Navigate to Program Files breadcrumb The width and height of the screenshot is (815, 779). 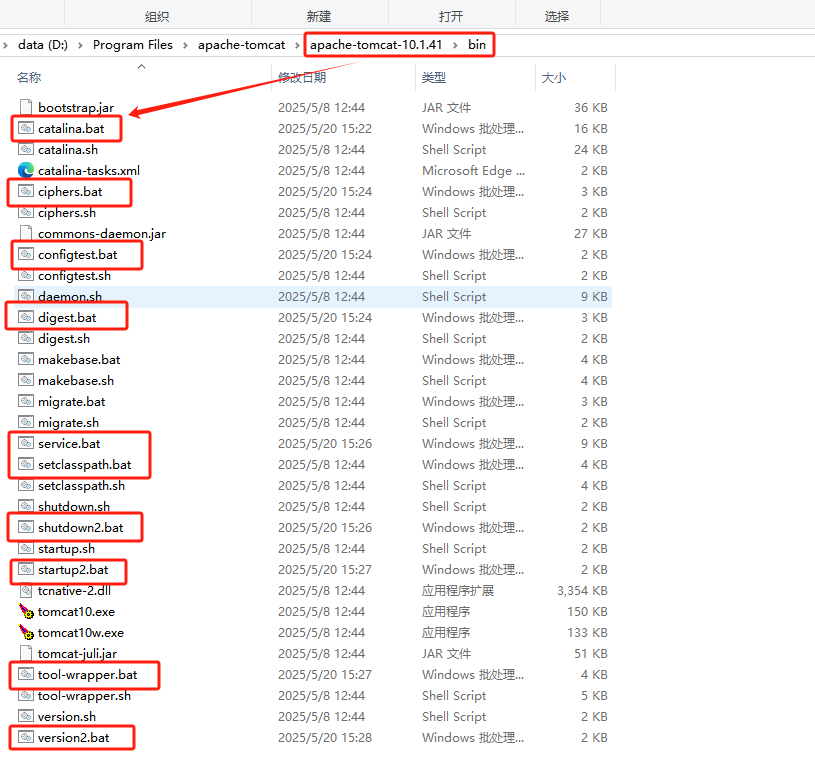133,45
